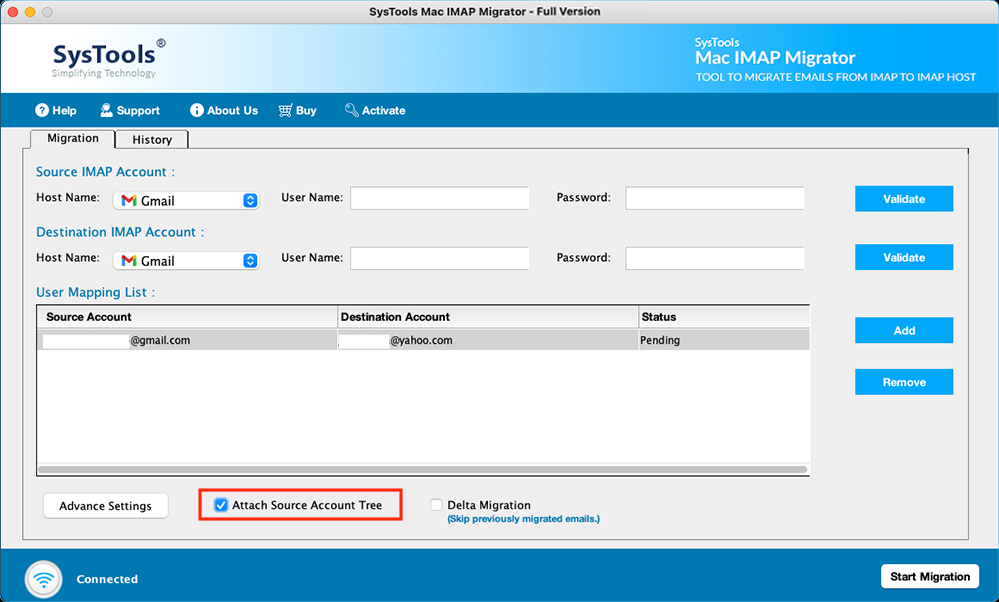Click the Connected status text

click(x=107, y=579)
